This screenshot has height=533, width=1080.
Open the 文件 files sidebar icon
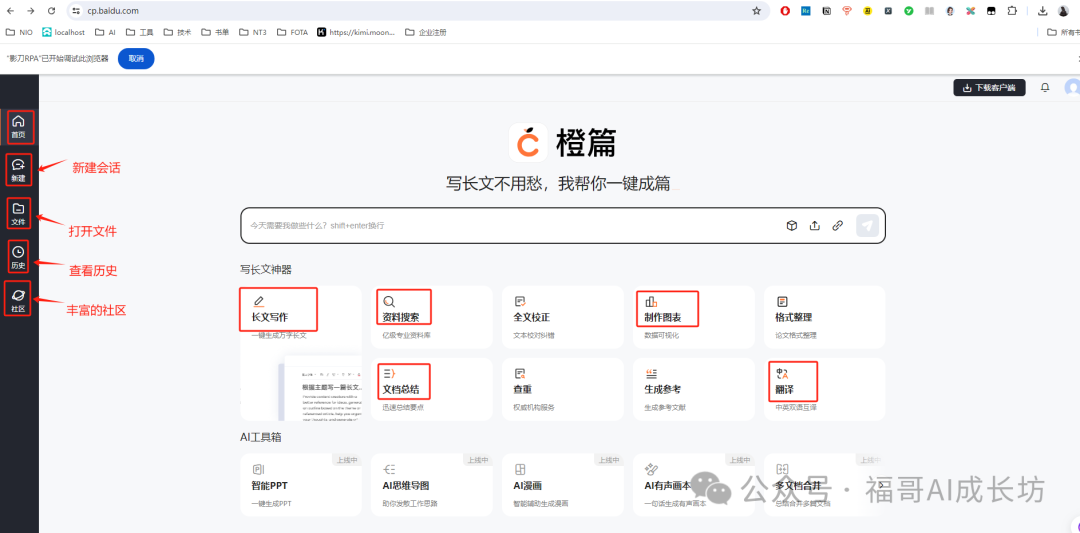[x=19, y=213]
